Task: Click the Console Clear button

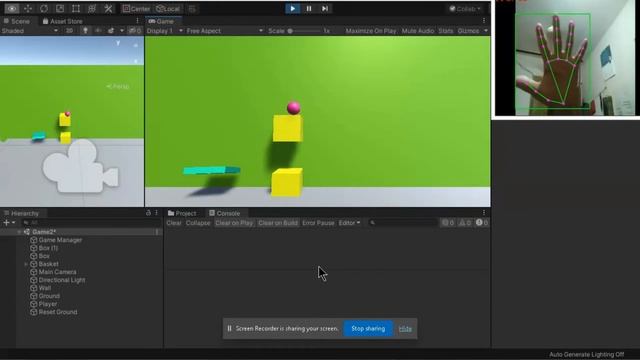Action: coord(173,223)
